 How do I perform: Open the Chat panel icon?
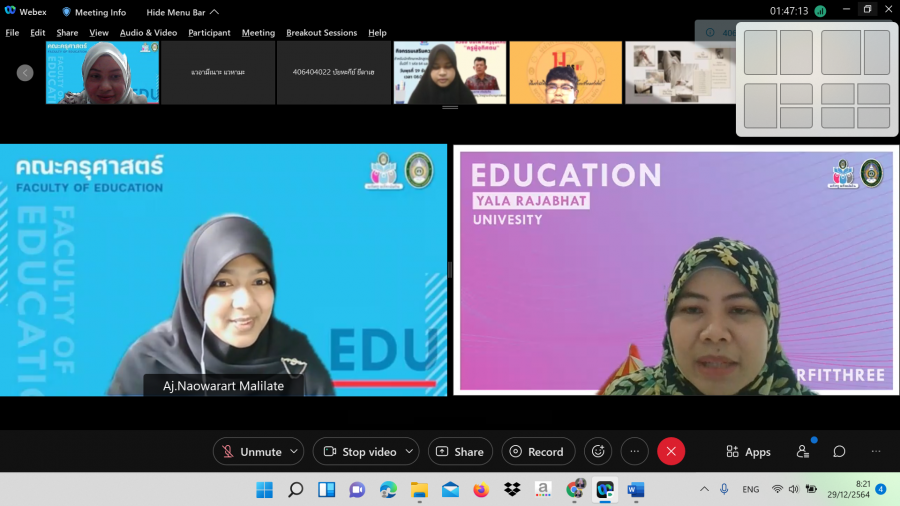[x=839, y=452]
